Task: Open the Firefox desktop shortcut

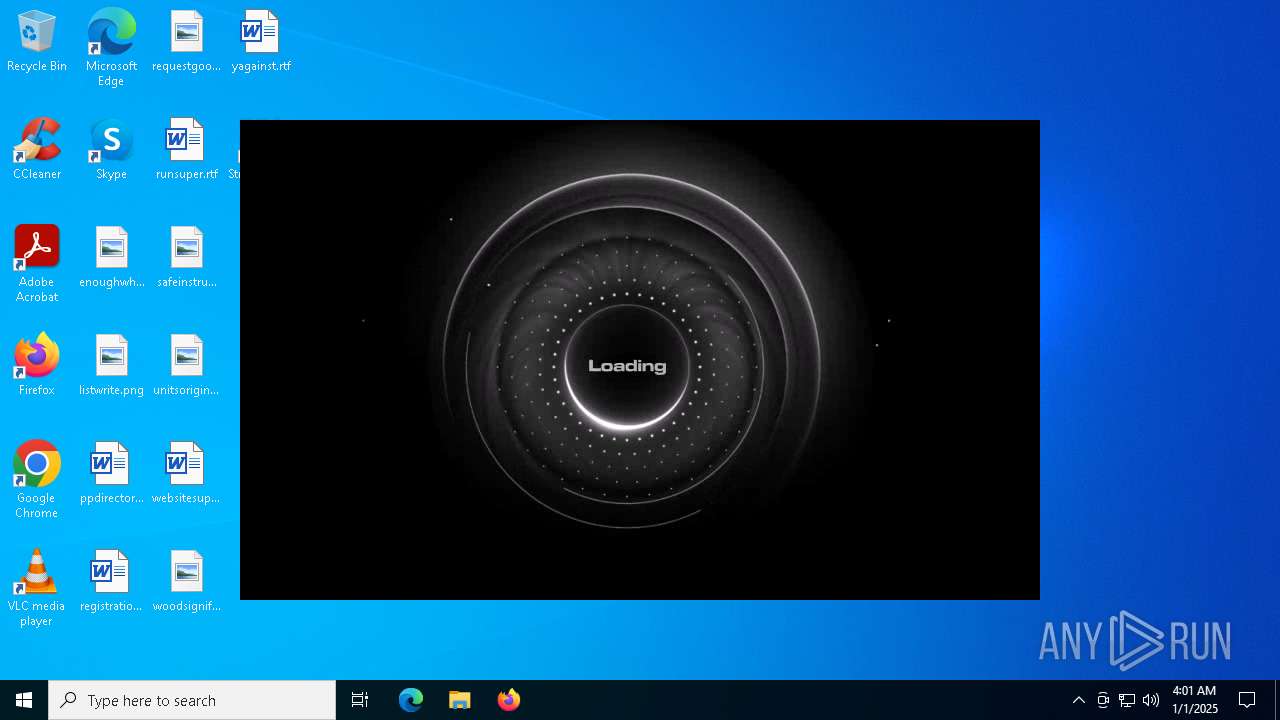Action: 37,365
